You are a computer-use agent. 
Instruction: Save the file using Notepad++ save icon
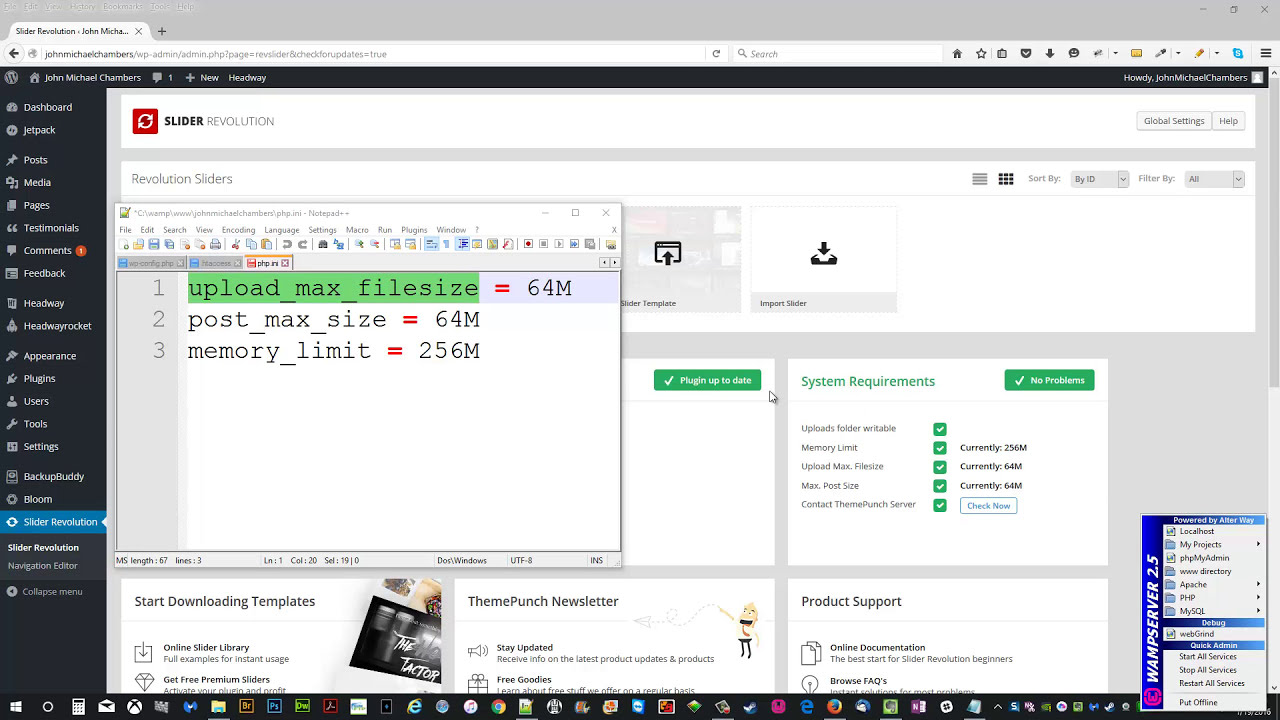tap(153, 244)
